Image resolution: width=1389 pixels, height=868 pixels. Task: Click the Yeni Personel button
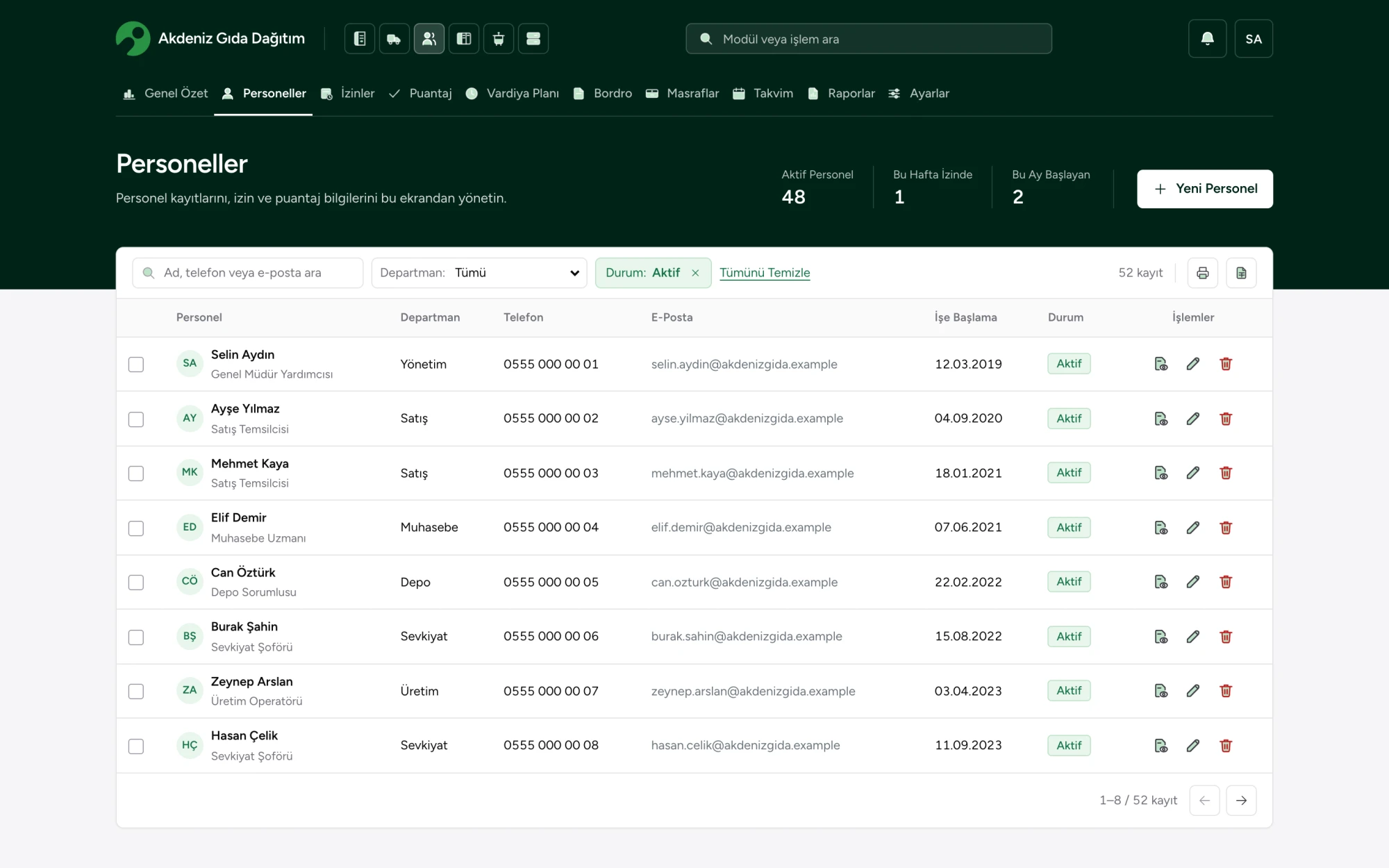coord(1205,189)
